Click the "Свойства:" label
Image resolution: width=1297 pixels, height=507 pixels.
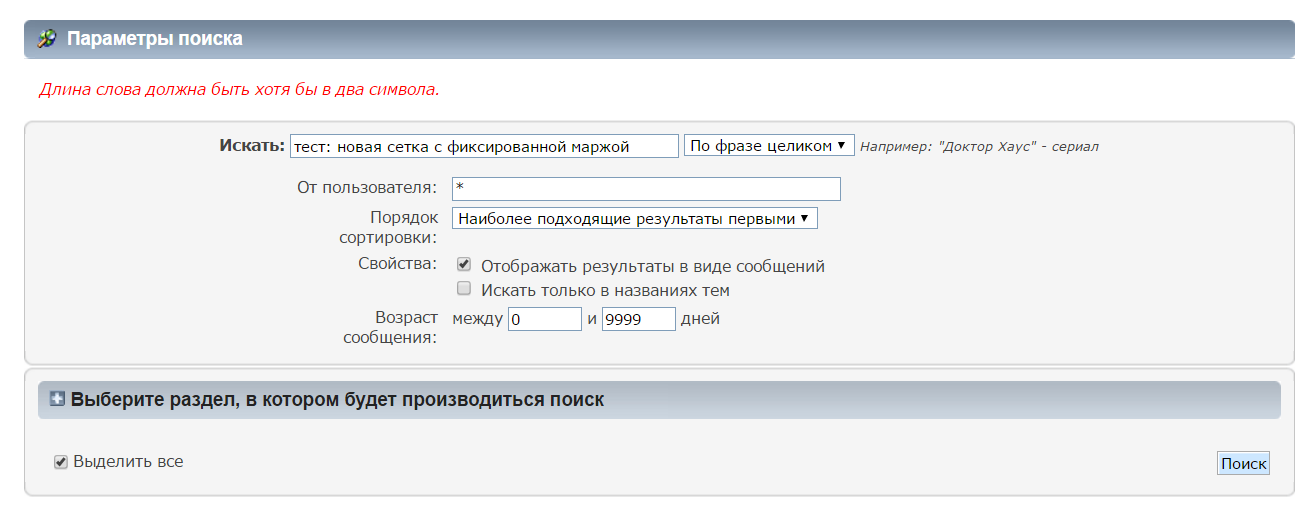pyautogui.click(x=397, y=264)
